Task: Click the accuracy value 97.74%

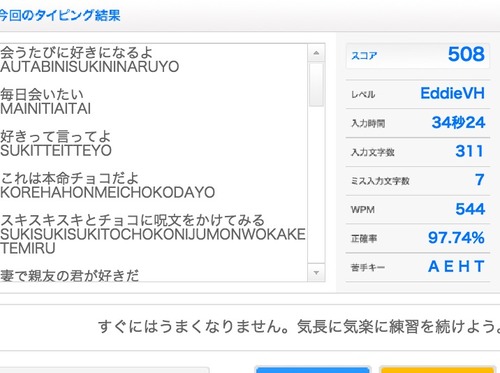Action: tap(456, 238)
